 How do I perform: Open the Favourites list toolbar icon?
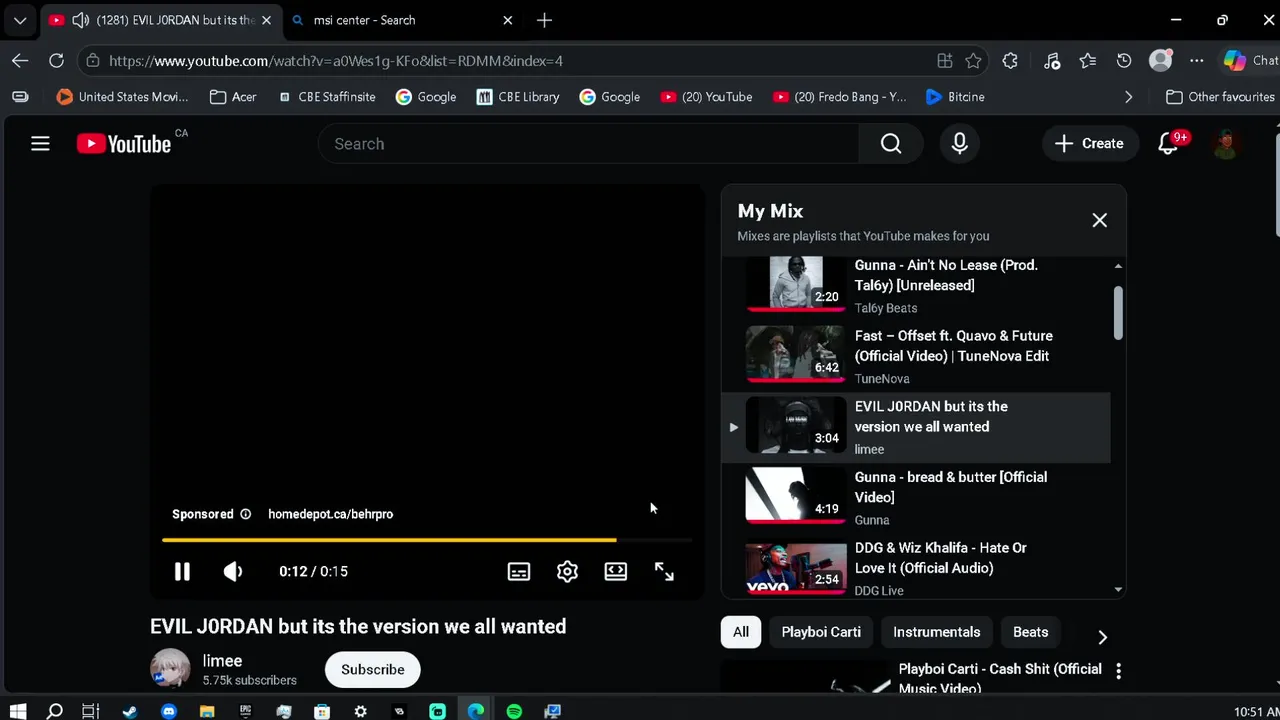1088,61
